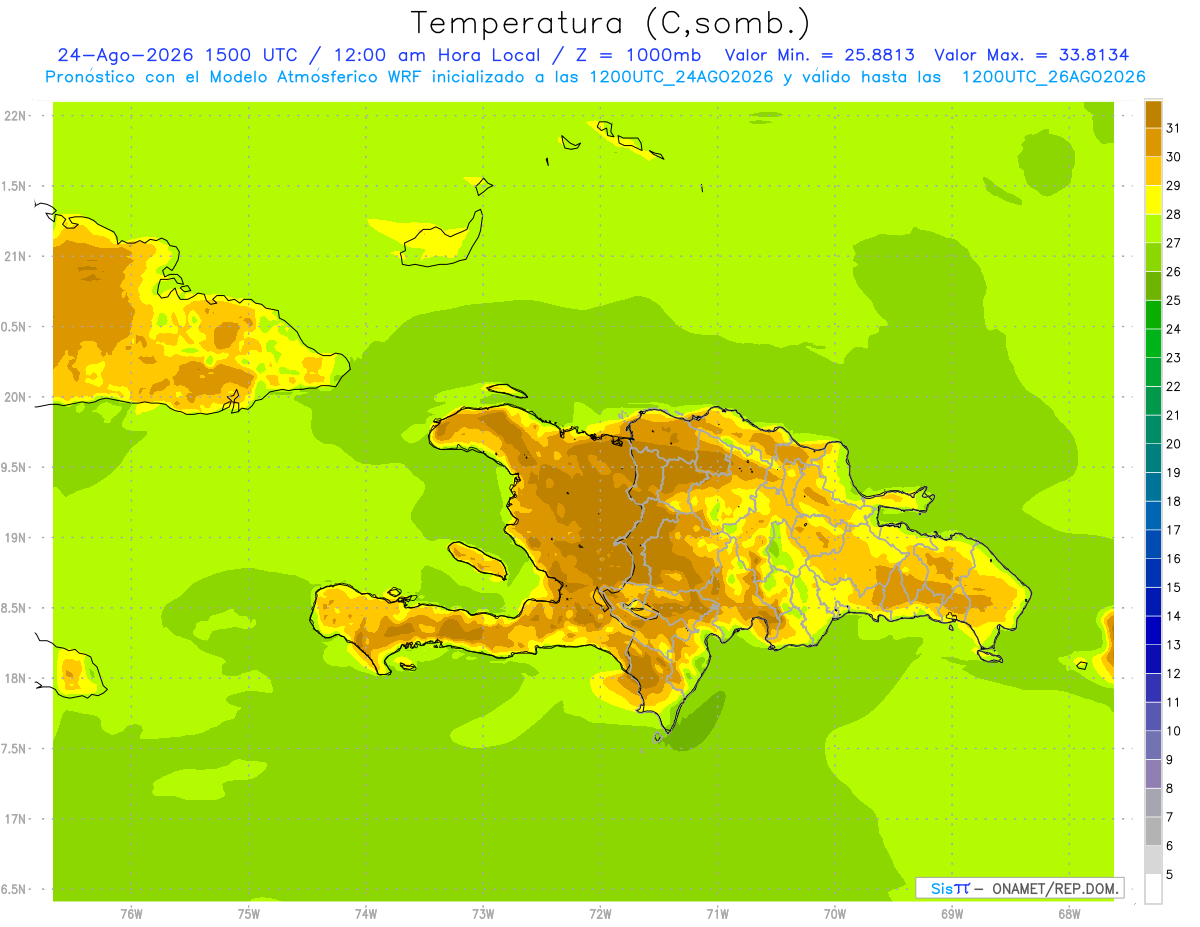
Task: Click the 'Valor Max. = 33.8134' value
Action: click(1032, 55)
